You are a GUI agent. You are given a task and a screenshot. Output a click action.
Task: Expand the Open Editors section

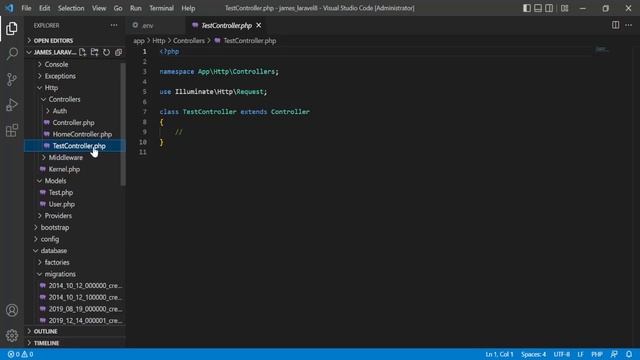pos(75,41)
